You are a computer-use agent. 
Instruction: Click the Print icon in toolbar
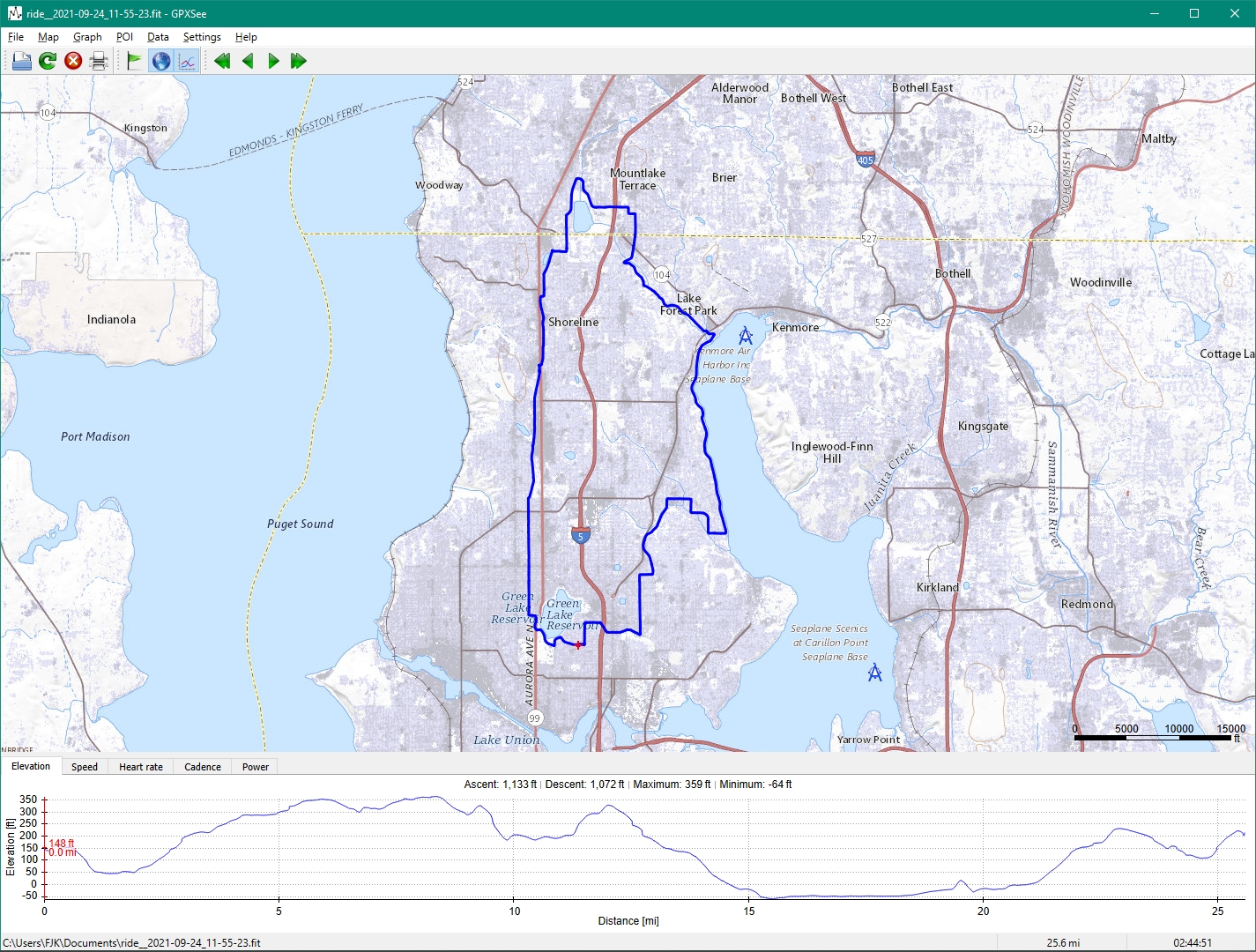pos(99,61)
